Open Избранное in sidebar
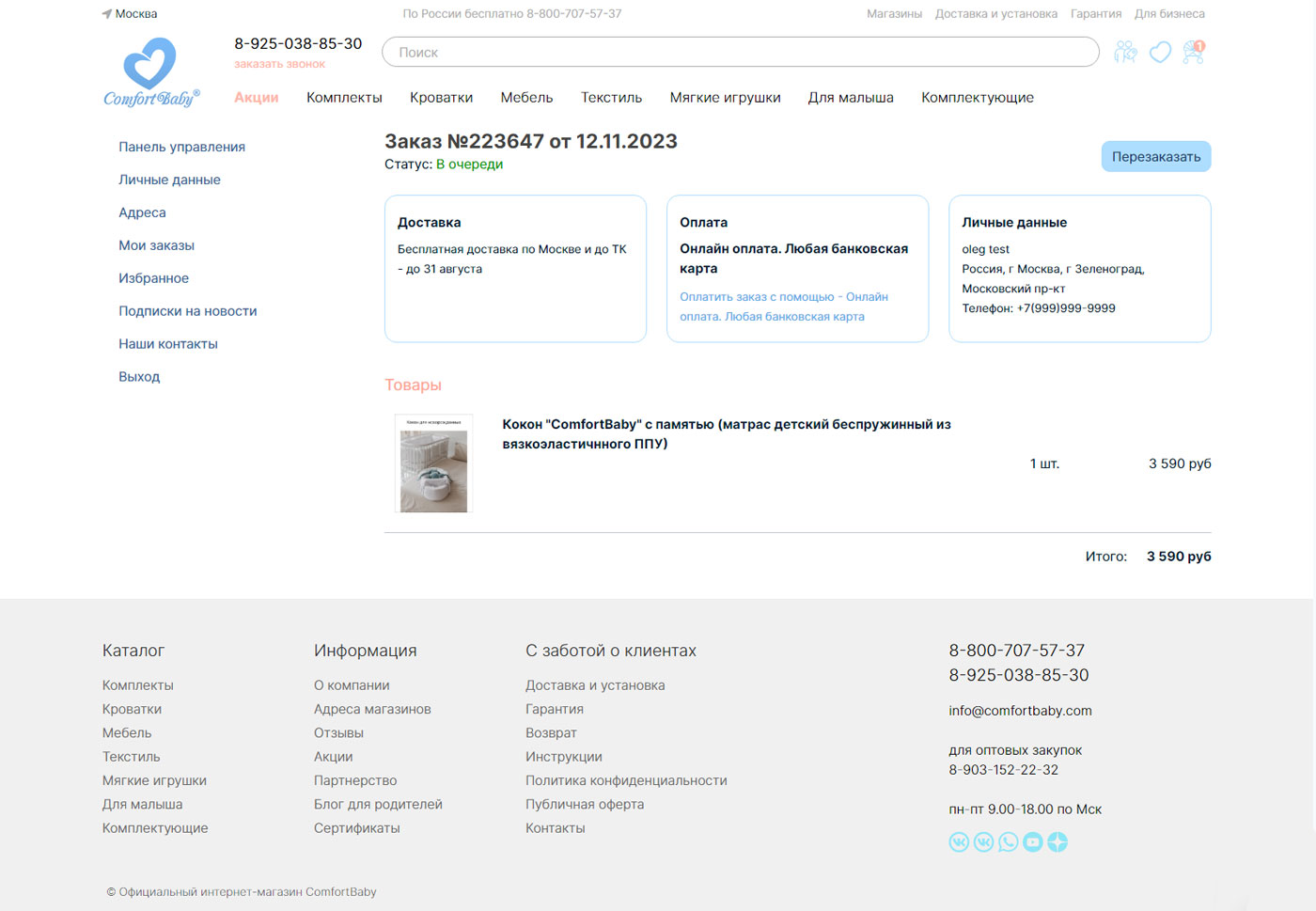This screenshot has width=1316, height=911. pos(153,278)
